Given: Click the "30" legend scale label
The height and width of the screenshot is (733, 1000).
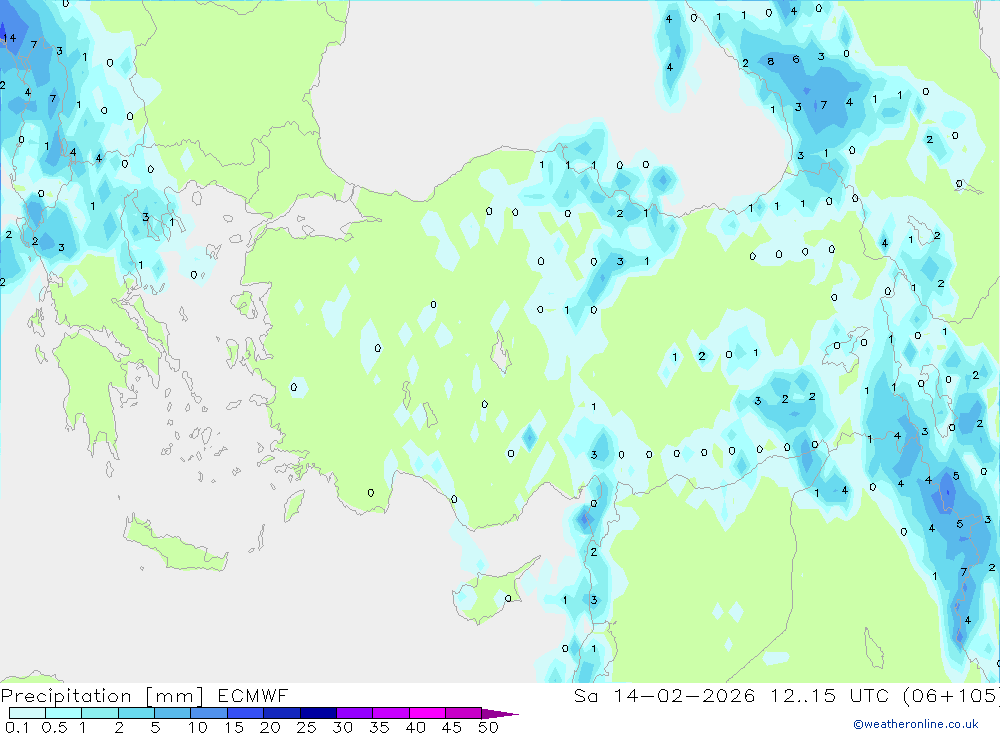Looking at the screenshot, I should pyautogui.click(x=342, y=727).
